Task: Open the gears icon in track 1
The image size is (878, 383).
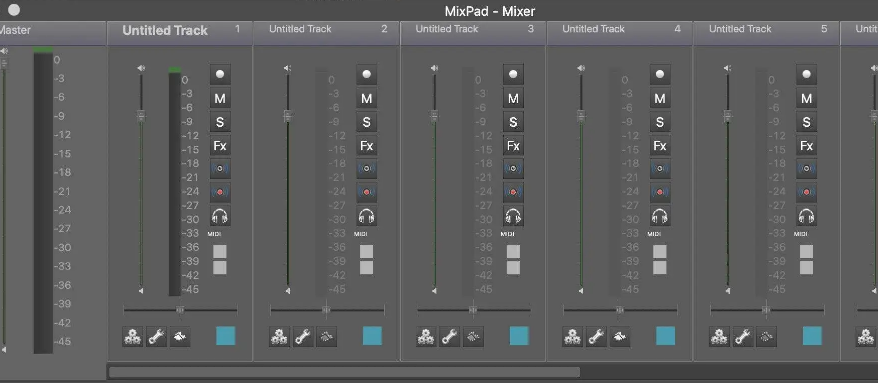Action: 133,337
